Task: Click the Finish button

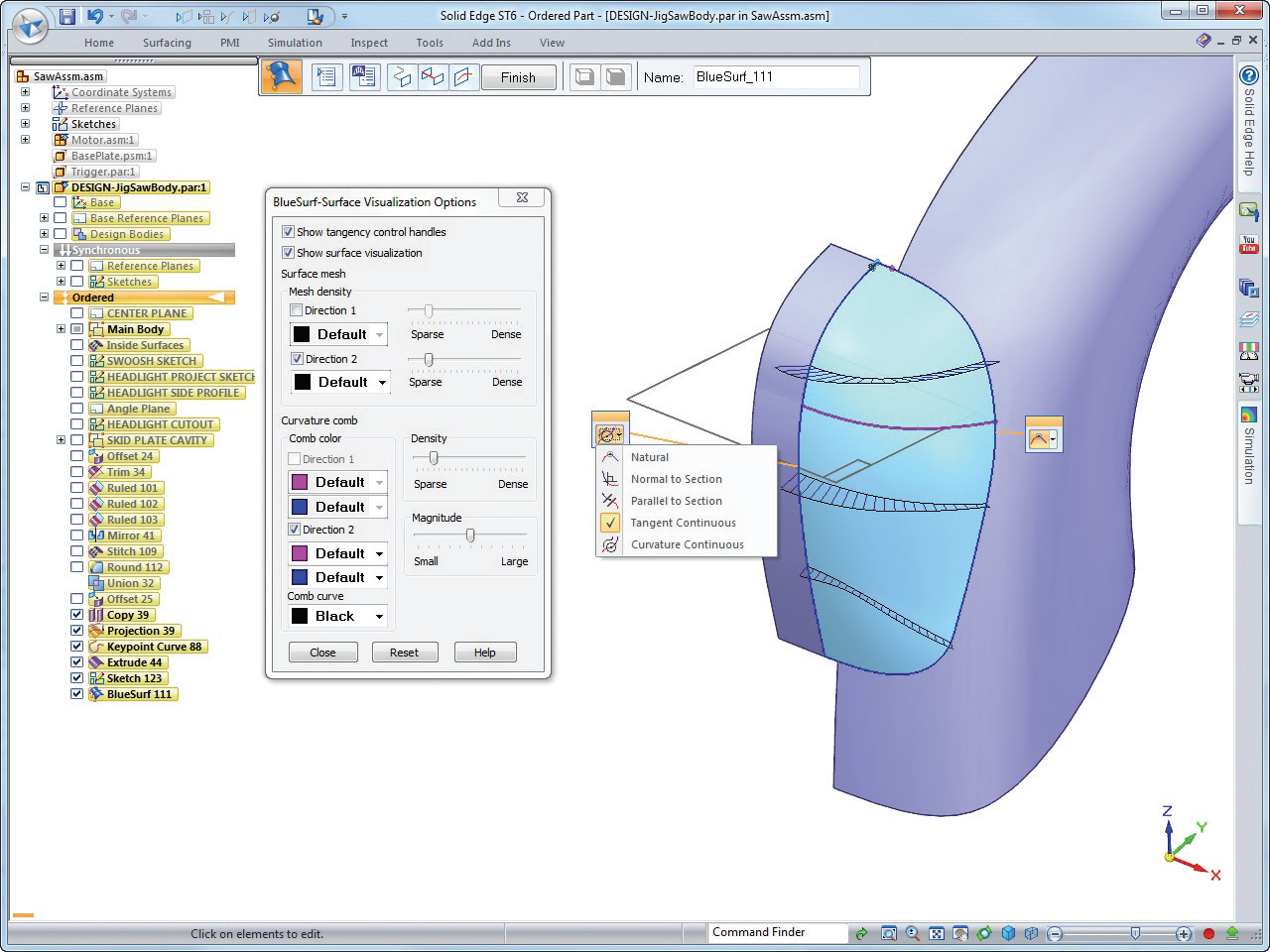Action: 518,77
